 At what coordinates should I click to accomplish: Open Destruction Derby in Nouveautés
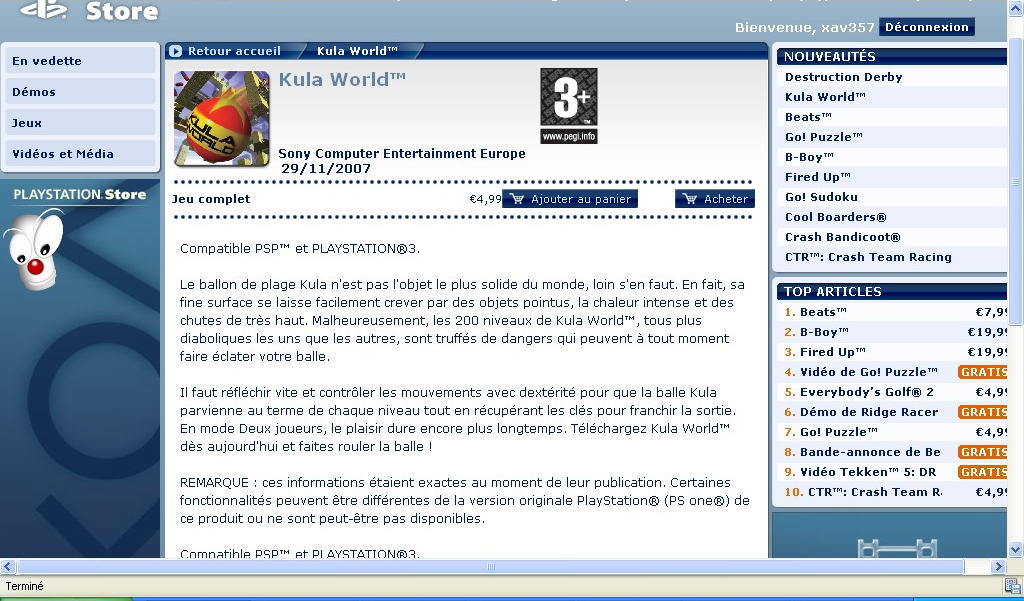pyautogui.click(x=844, y=77)
